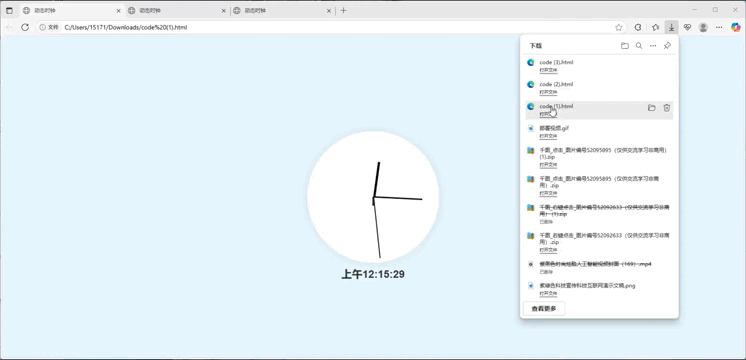Open the Copilot icon

(x=736, y=28)
